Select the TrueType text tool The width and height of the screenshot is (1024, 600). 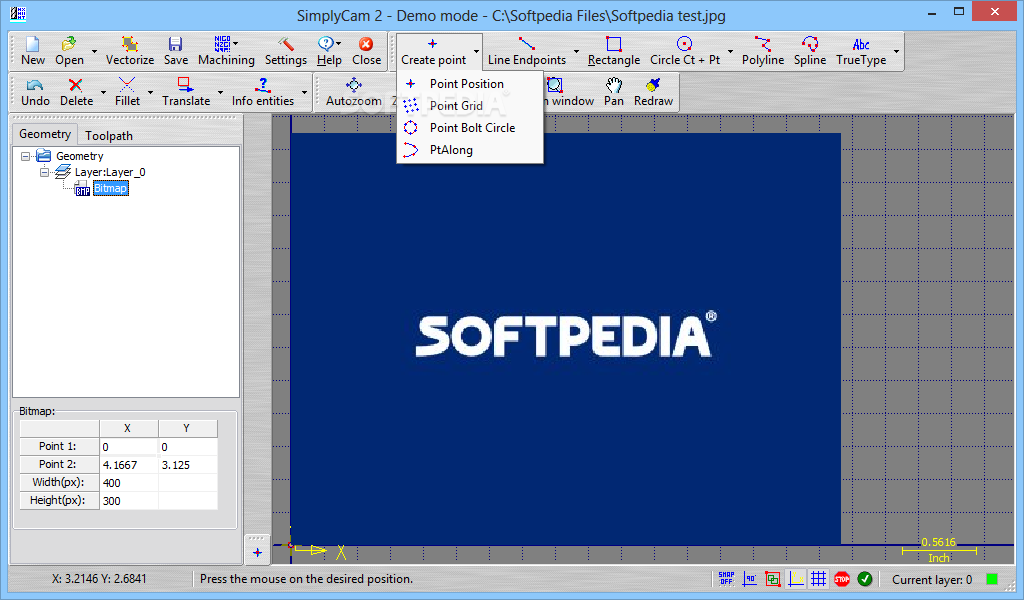tap(861, 51)
